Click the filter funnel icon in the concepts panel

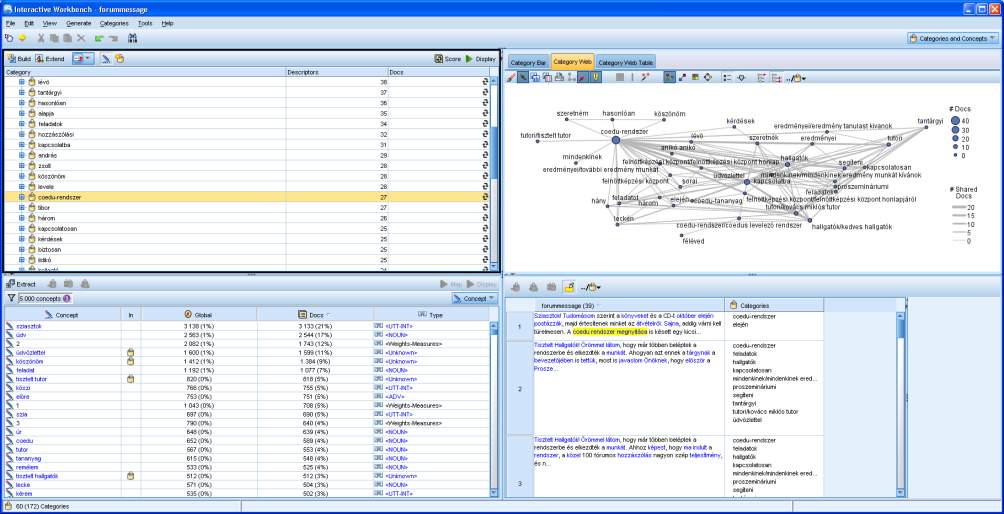pyautogui.click(x=11, y=298)
